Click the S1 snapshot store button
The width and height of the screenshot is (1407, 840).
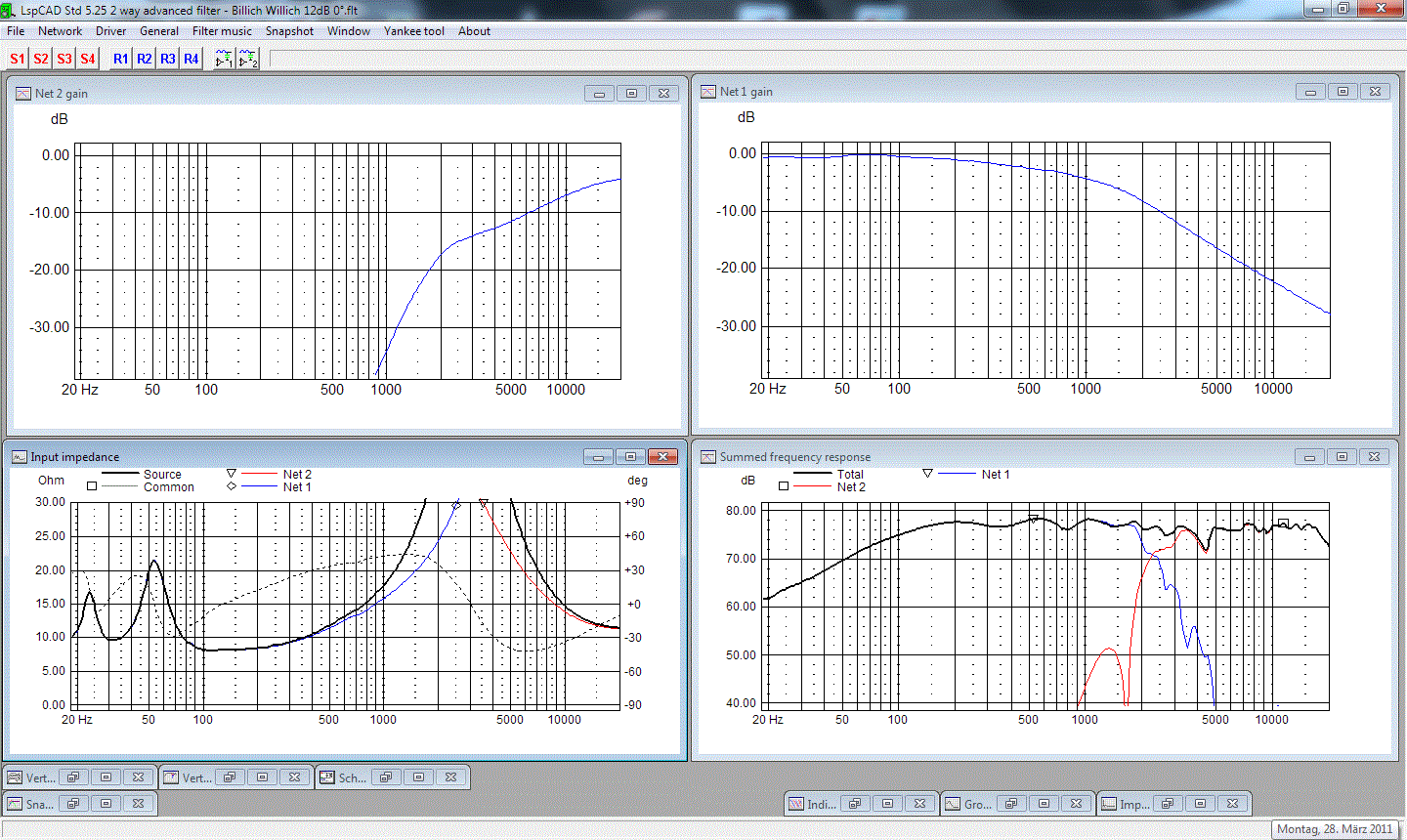[x=17, y=59]
